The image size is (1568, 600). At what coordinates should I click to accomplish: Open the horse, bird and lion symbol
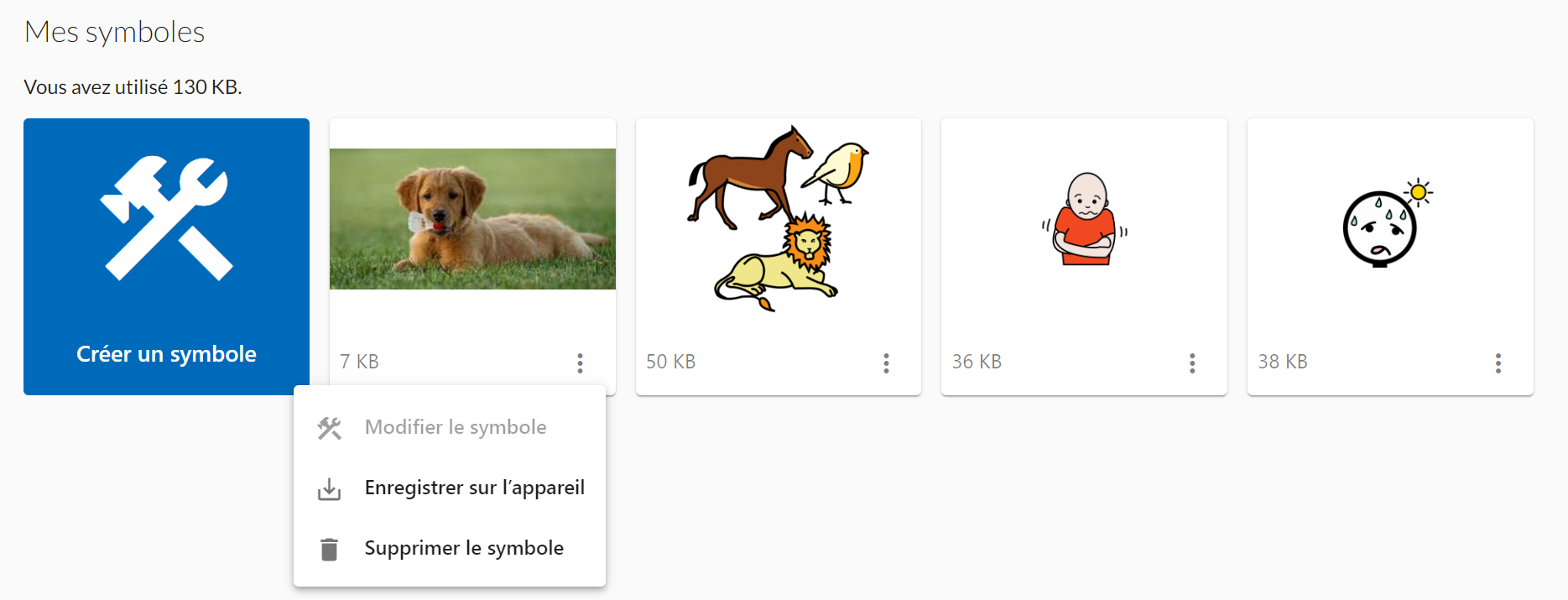coord(778,219)
